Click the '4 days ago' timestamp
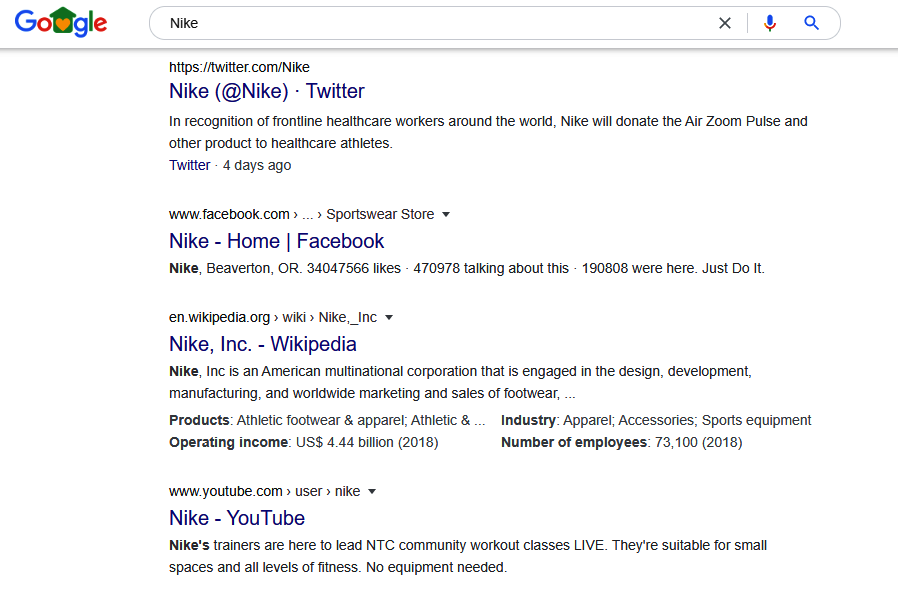 pos(257,165)
